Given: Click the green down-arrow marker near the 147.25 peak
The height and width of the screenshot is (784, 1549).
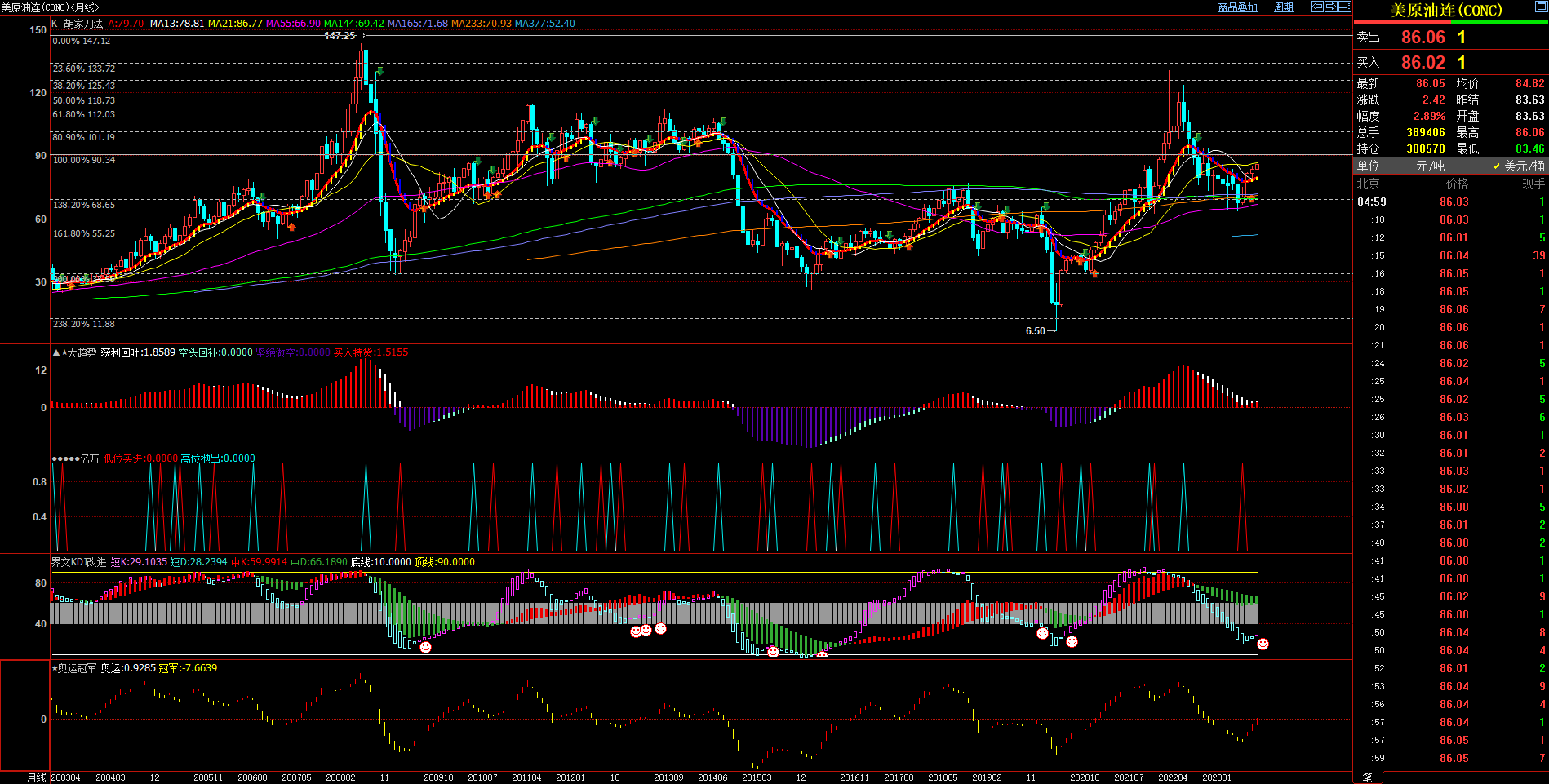Looking at the screenshot, I should pos(379,72).
